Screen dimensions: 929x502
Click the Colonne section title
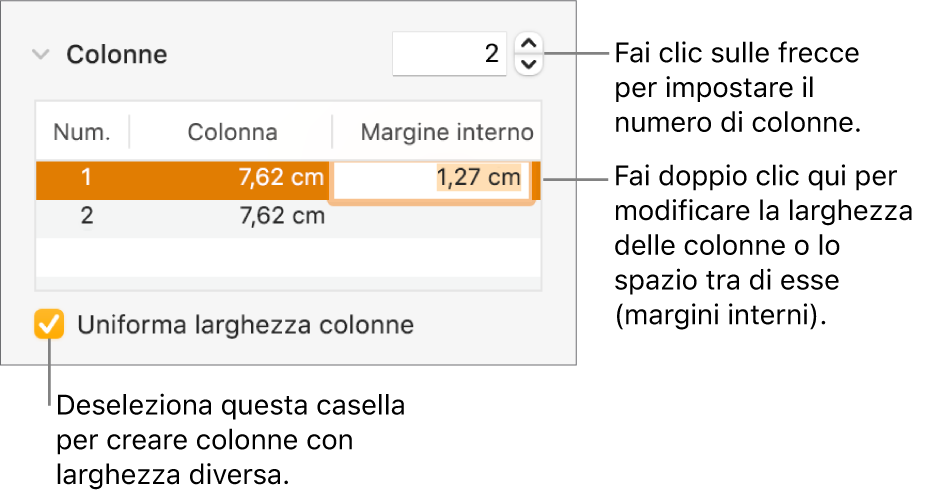116,55
